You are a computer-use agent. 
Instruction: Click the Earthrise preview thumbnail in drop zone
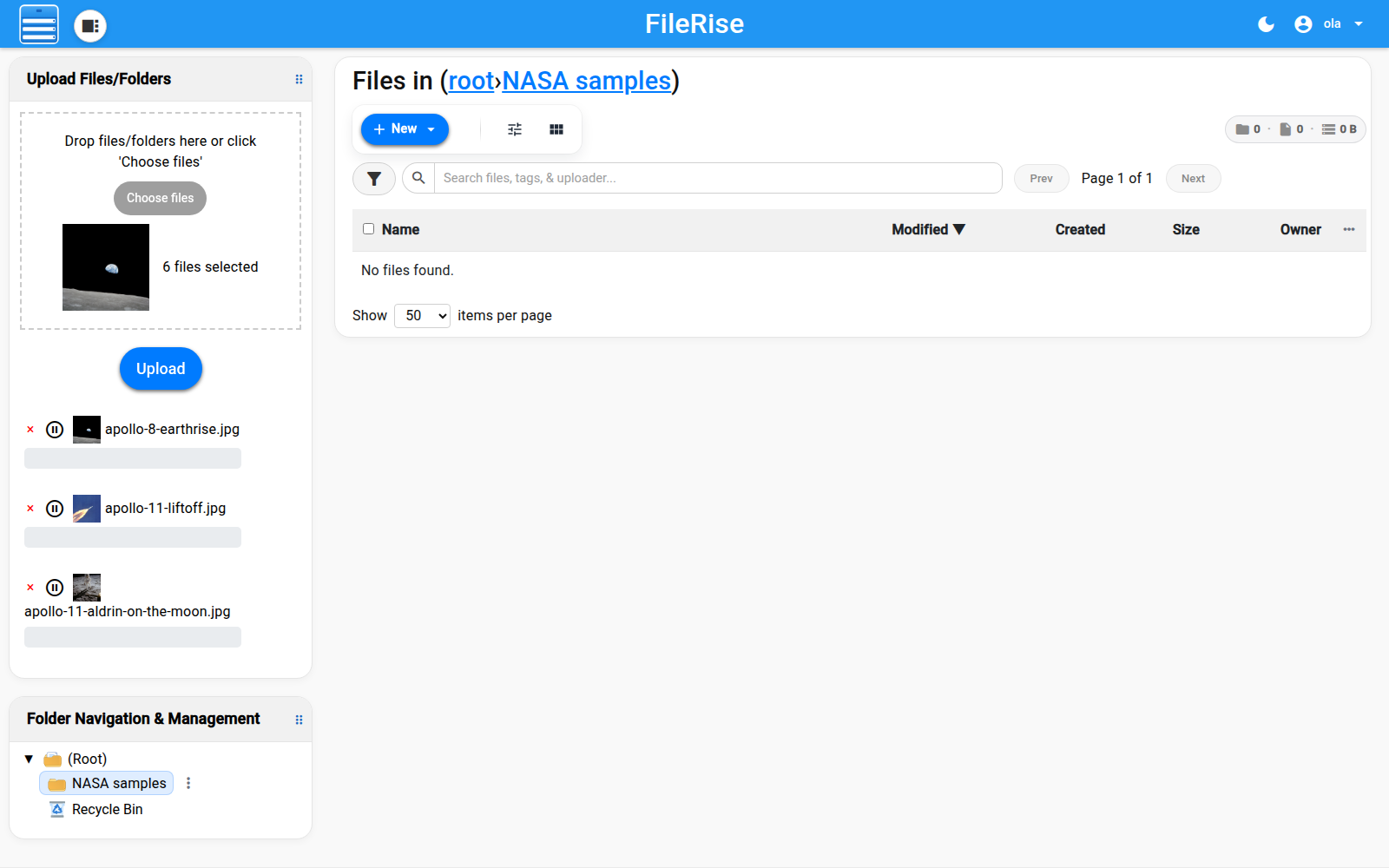click(x=106, y=267)
